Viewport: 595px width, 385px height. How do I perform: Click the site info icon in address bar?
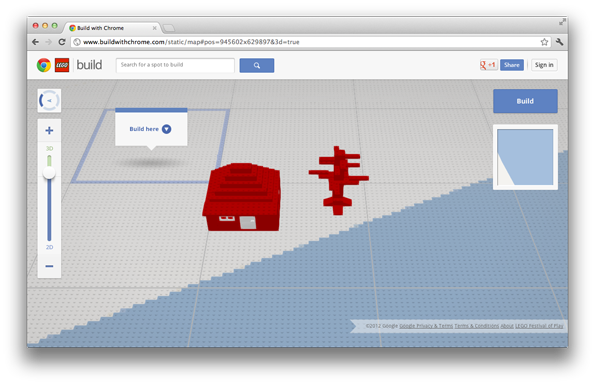tap(77, 42)
